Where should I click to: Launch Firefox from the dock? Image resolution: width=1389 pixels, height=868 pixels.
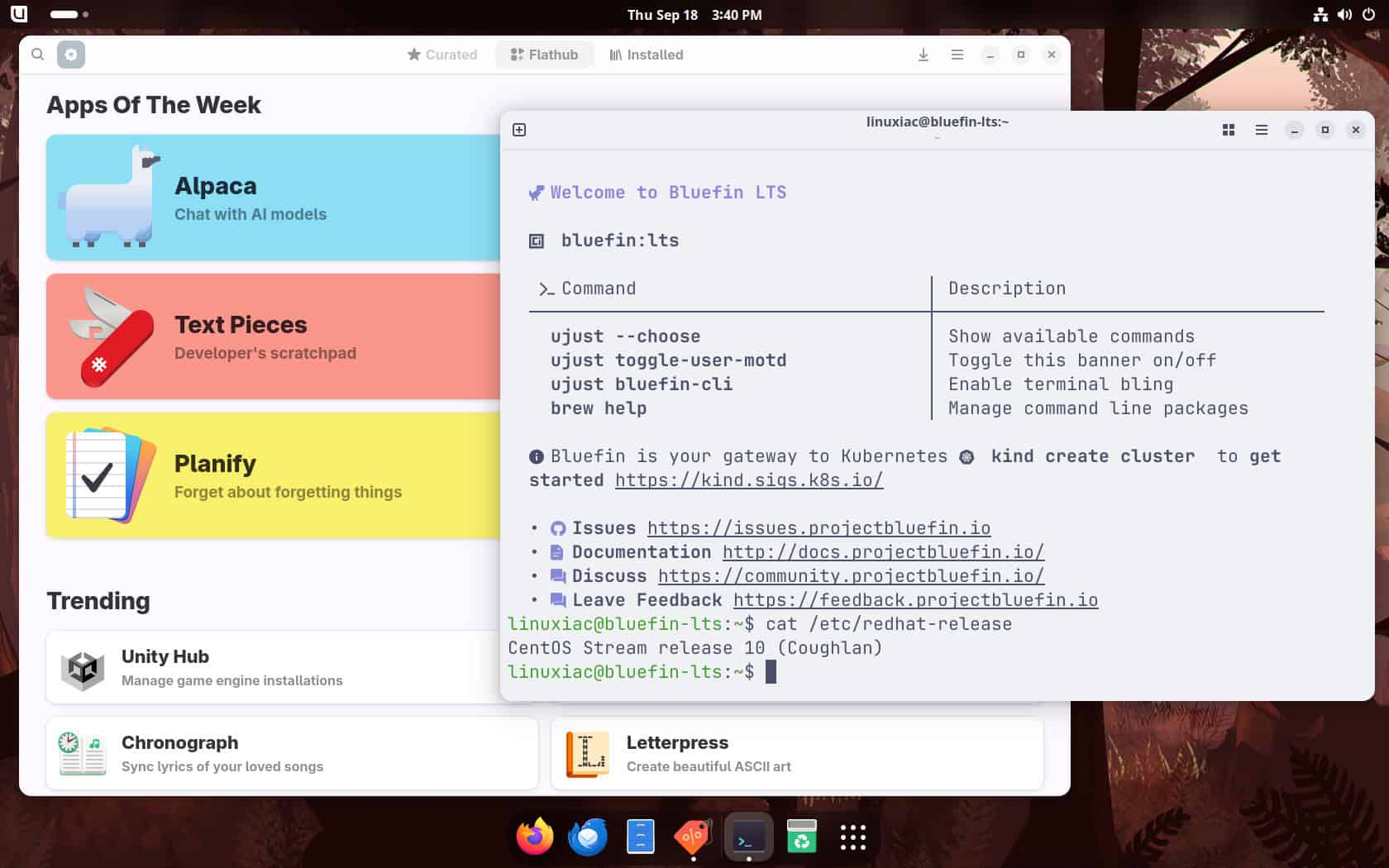(534, 836)
